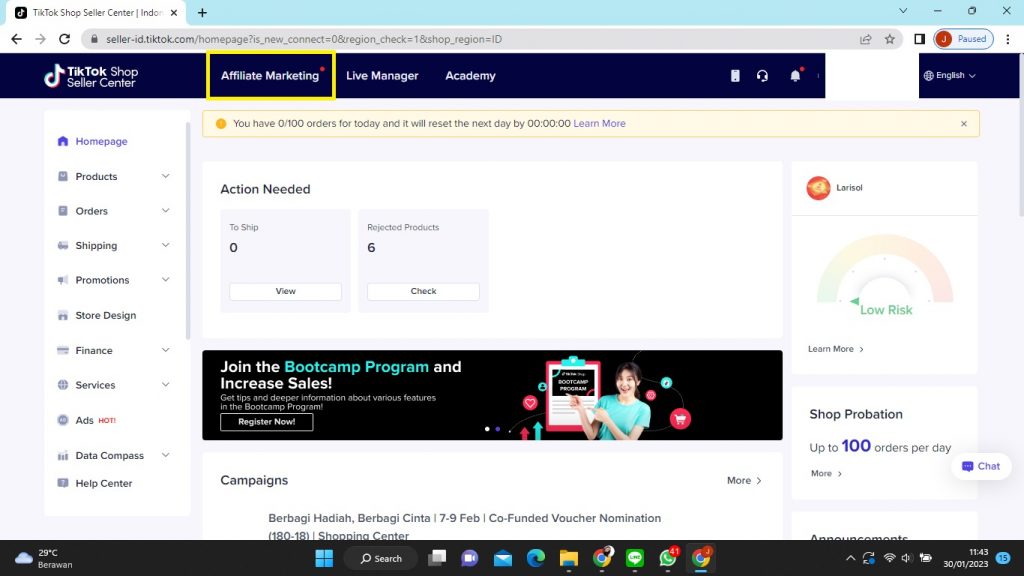The image size is (1024, 576).
Task: Open the English language dropdown
Action: (950, 76)
